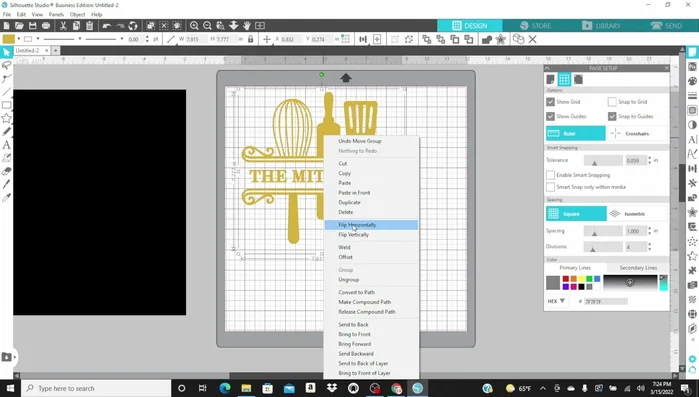Click the scissors Cut icon in toolbar
699x397 pixels.
point(63,25)
